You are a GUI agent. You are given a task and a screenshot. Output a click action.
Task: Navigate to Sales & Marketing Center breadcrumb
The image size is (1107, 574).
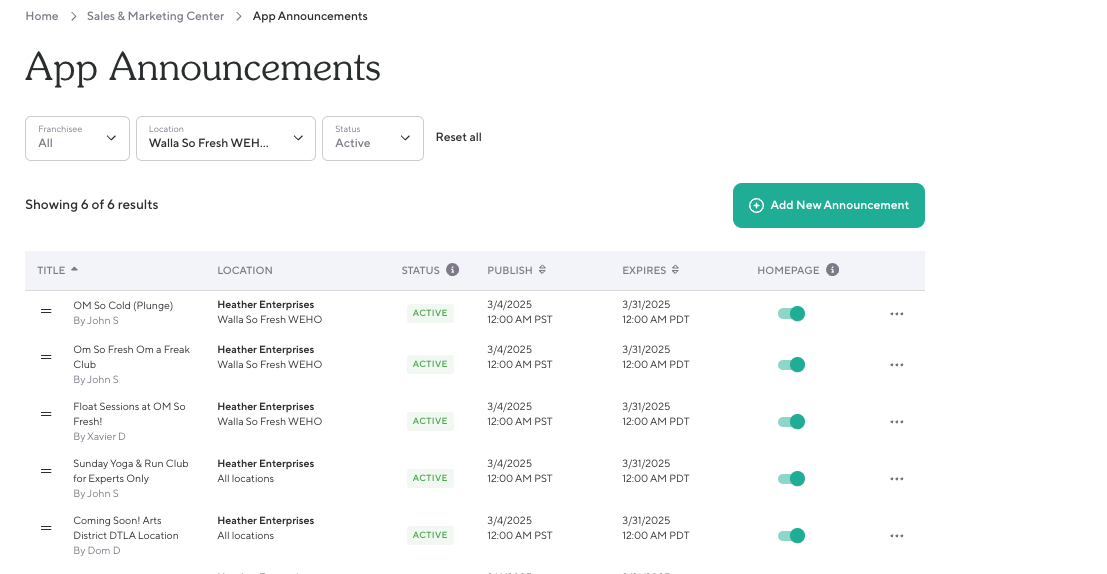[x=155, y=16]
